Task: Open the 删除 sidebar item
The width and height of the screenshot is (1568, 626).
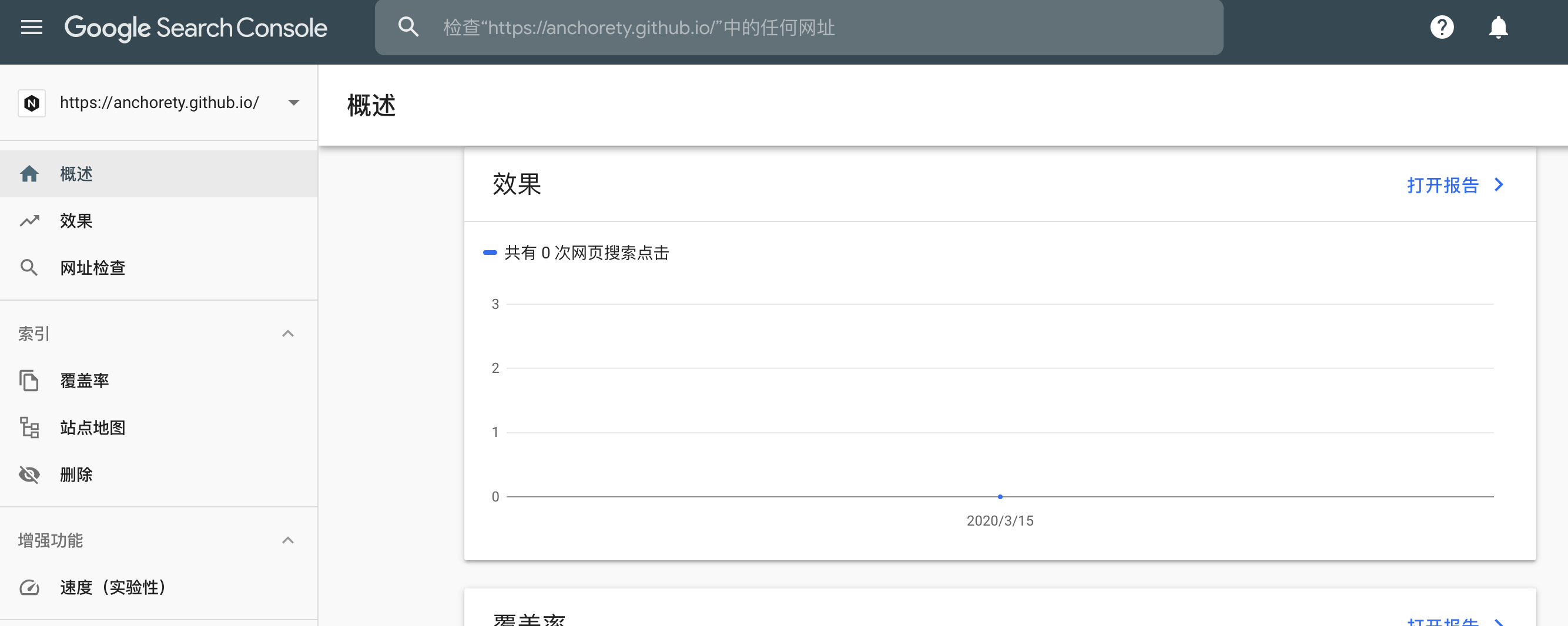Action: (x=159, y=474)
